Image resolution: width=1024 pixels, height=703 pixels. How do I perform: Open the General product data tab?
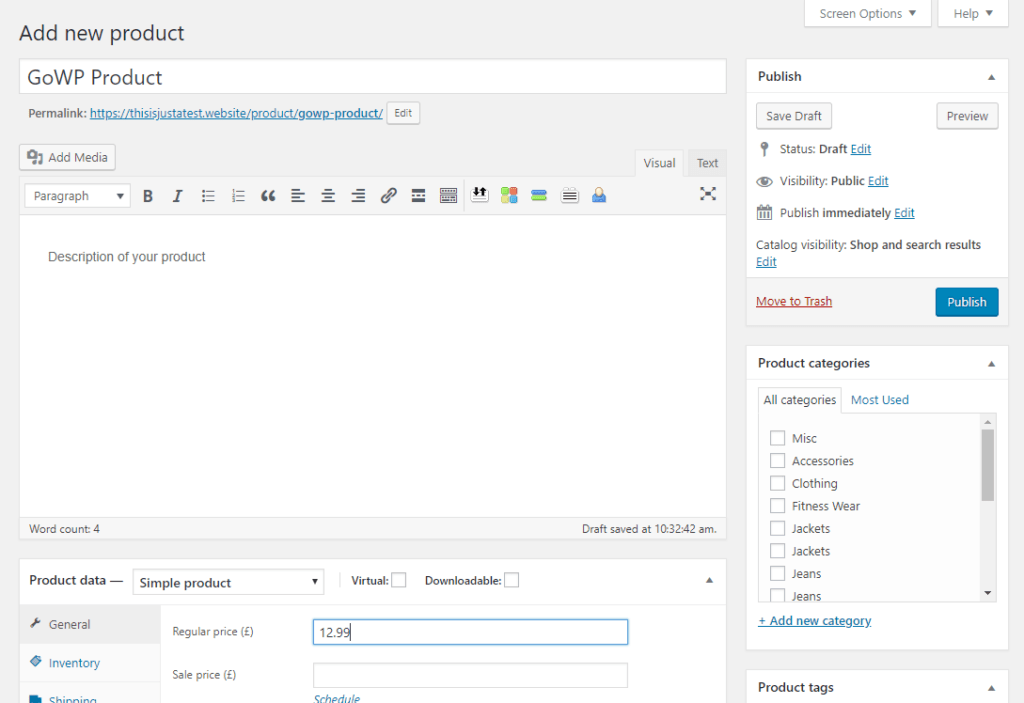tap(90, 624)
